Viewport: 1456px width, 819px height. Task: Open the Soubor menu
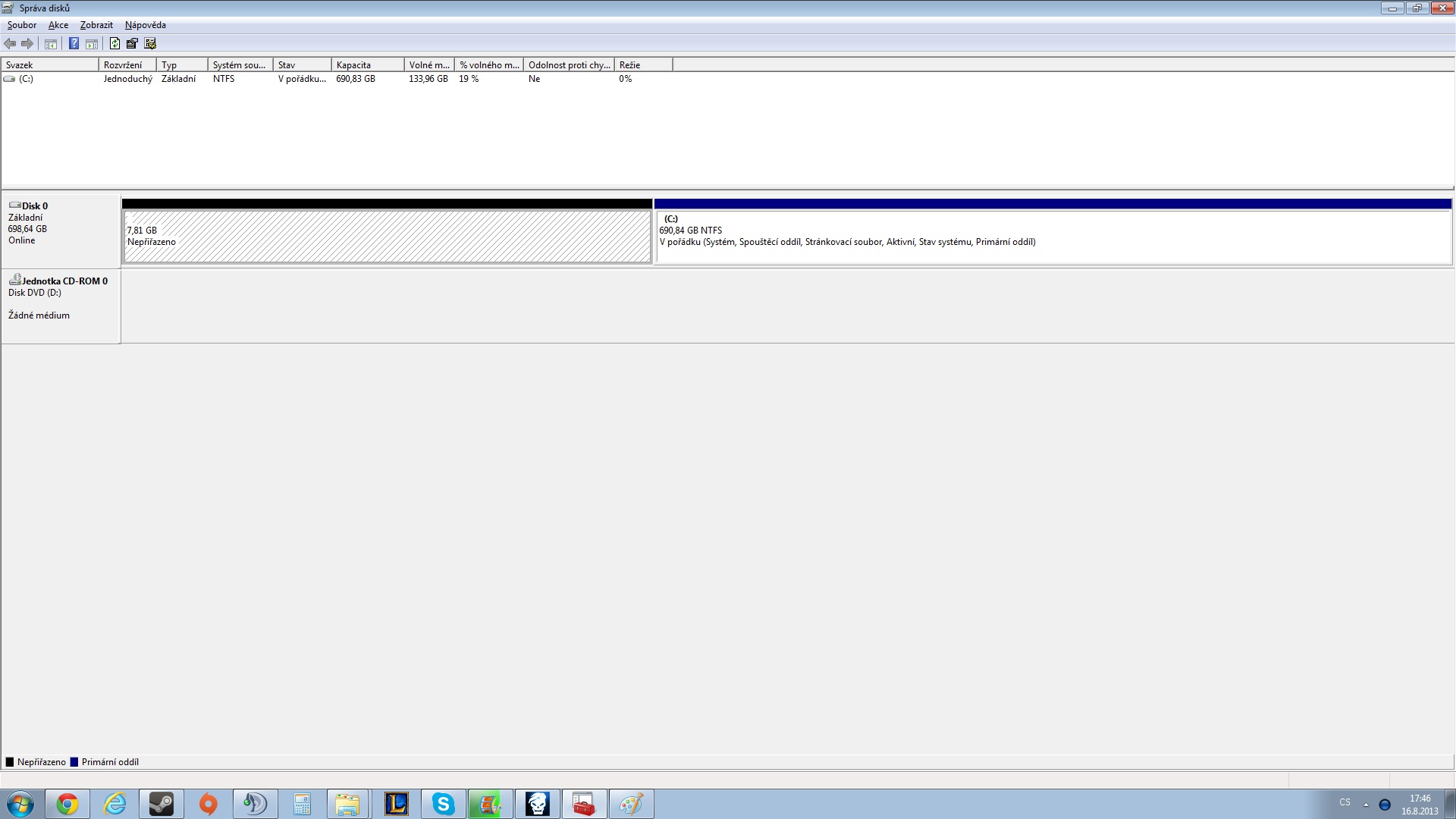(x=22, y=25)
